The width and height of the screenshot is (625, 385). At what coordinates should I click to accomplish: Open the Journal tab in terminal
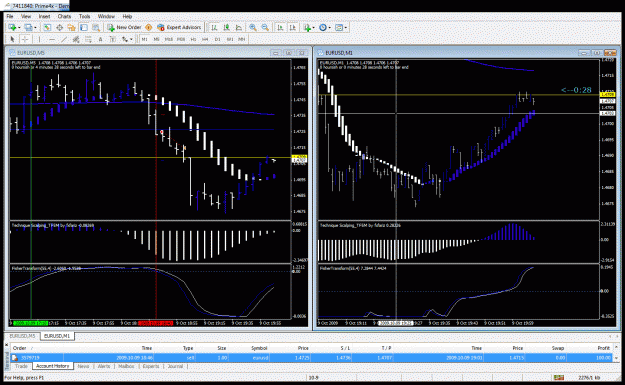(175, 366)
